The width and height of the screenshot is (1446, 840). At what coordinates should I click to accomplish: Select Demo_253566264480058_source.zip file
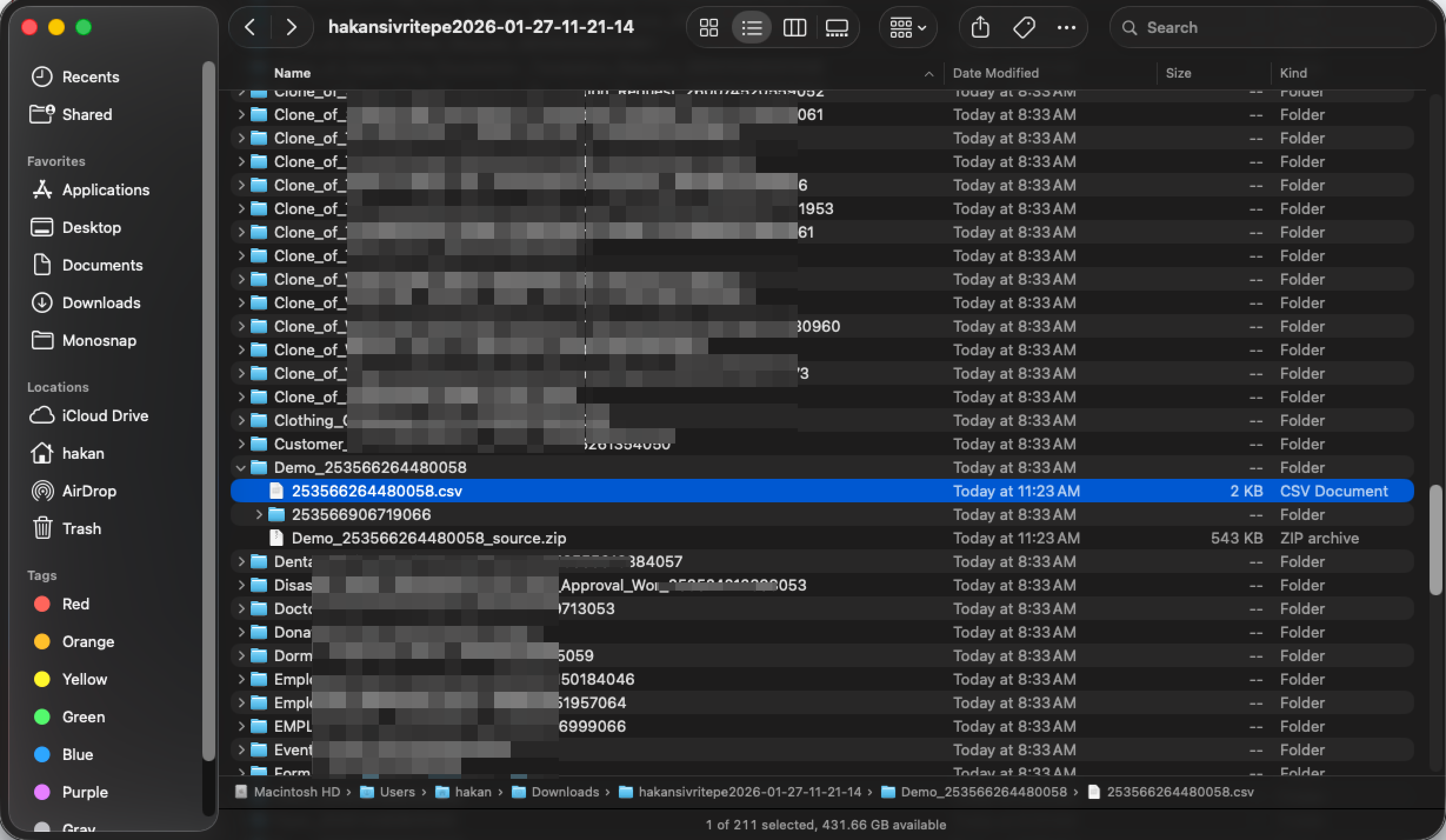tap(822, 538)
